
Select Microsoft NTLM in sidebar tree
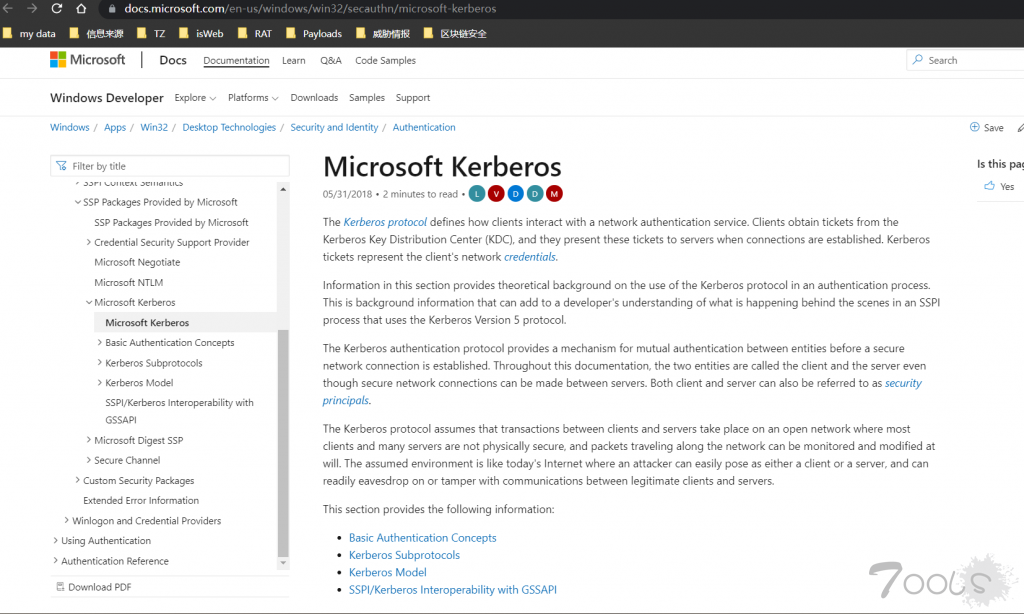tap(129, 282)
